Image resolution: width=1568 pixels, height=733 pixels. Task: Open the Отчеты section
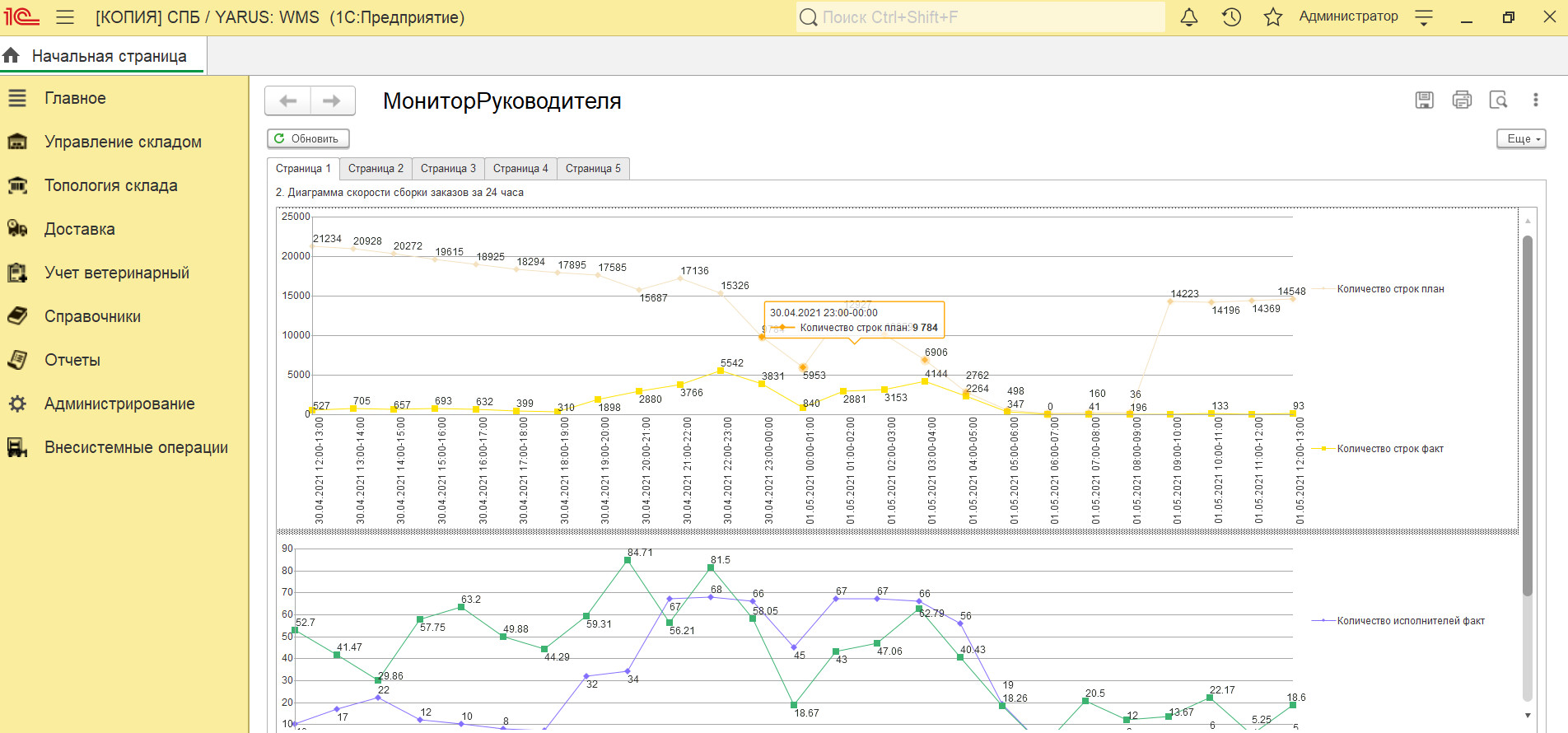coord(72,360)
